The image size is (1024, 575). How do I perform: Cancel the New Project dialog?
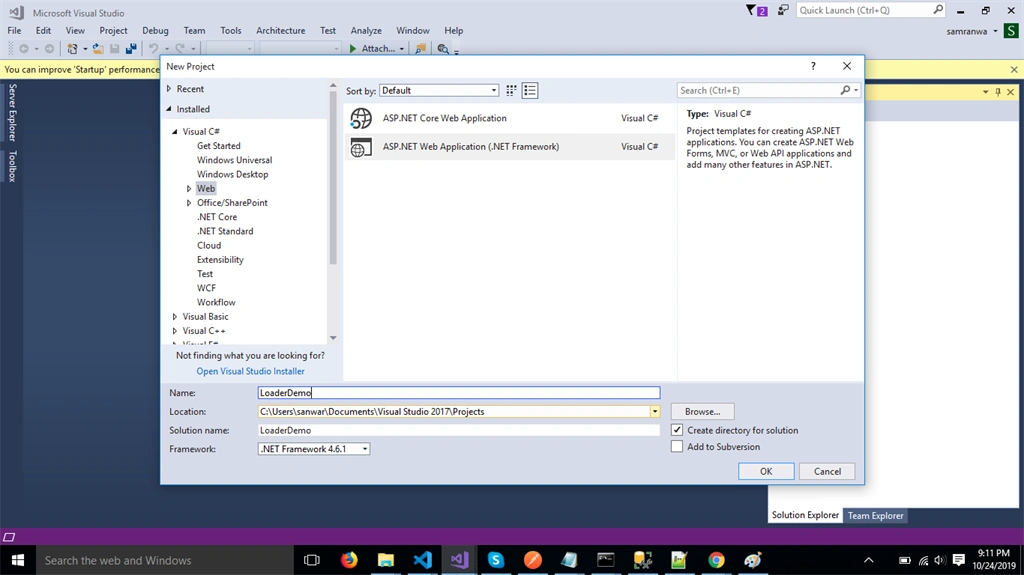click(x=827, y=471)
